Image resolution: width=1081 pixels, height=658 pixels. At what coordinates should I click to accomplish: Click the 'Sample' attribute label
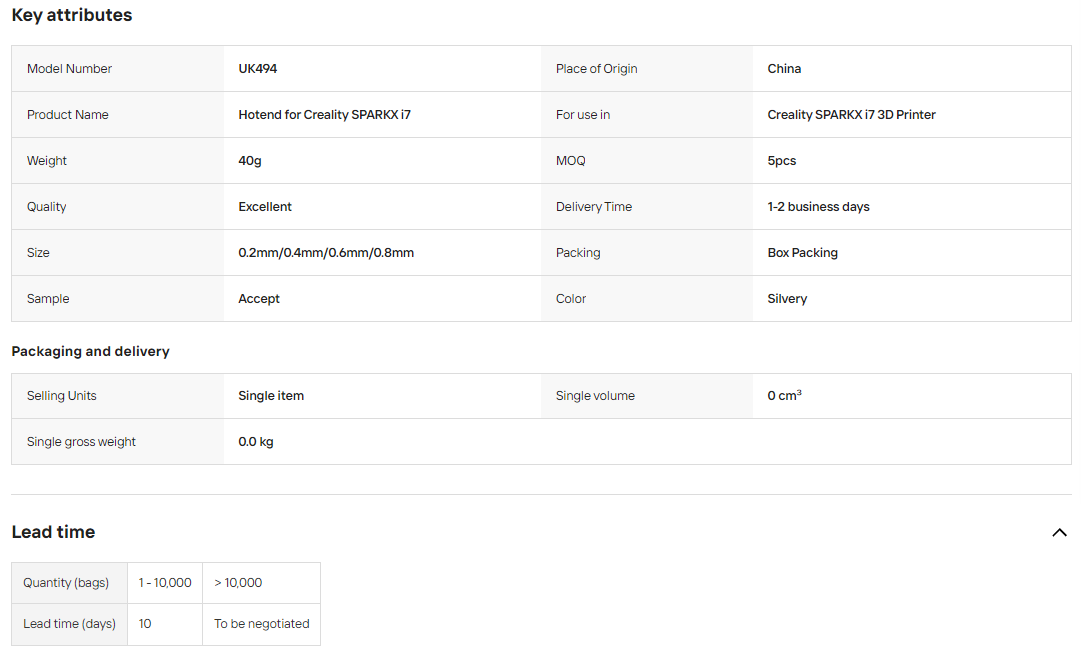pos(48,299)
